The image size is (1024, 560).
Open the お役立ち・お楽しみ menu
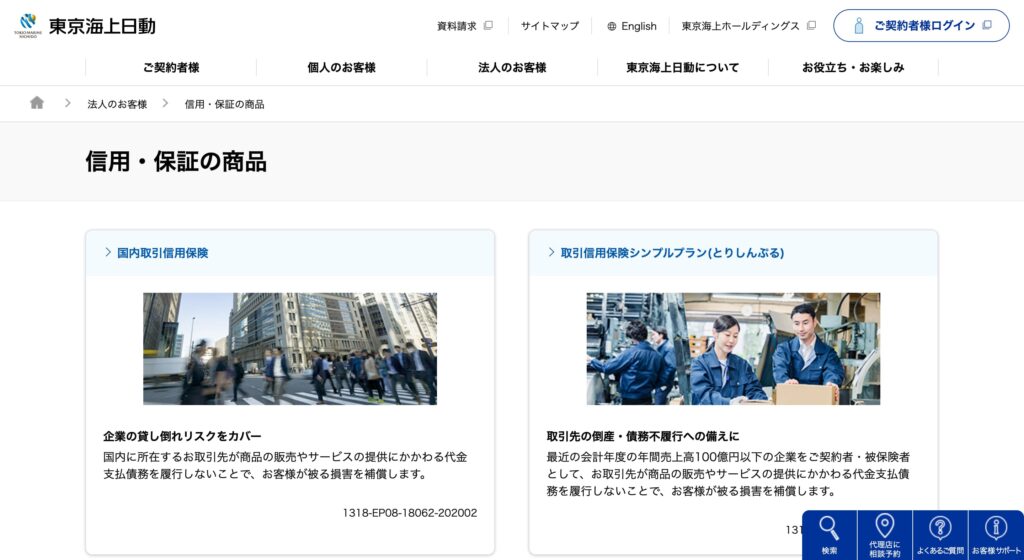coord(853,67)
